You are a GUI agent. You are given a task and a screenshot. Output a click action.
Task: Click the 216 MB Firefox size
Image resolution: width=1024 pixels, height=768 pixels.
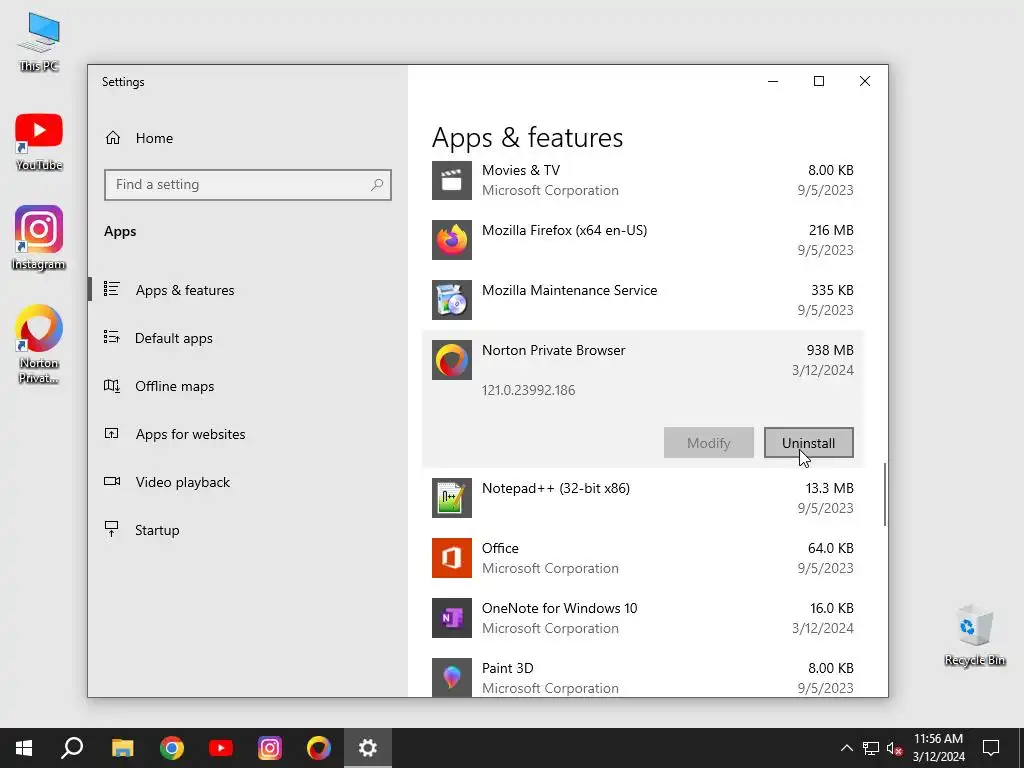831,230
